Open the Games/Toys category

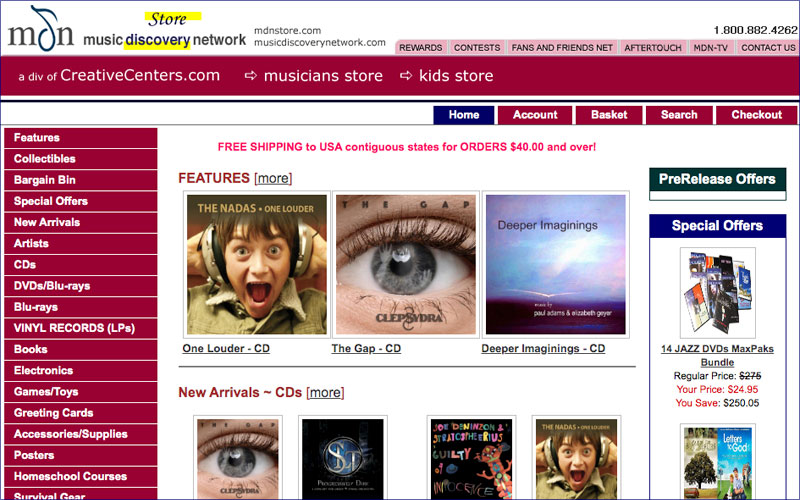tap(81, 392)
